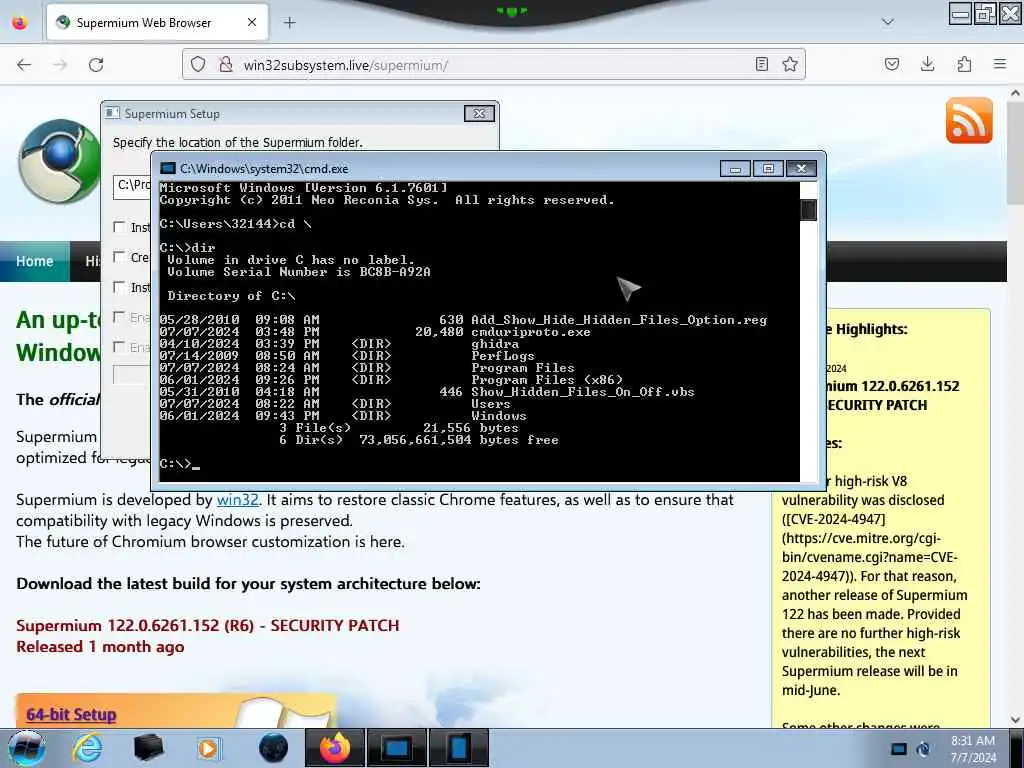Click the cmd.exe title bar icon
Screen dimensions: 1024x768
(x=168, y=168)
